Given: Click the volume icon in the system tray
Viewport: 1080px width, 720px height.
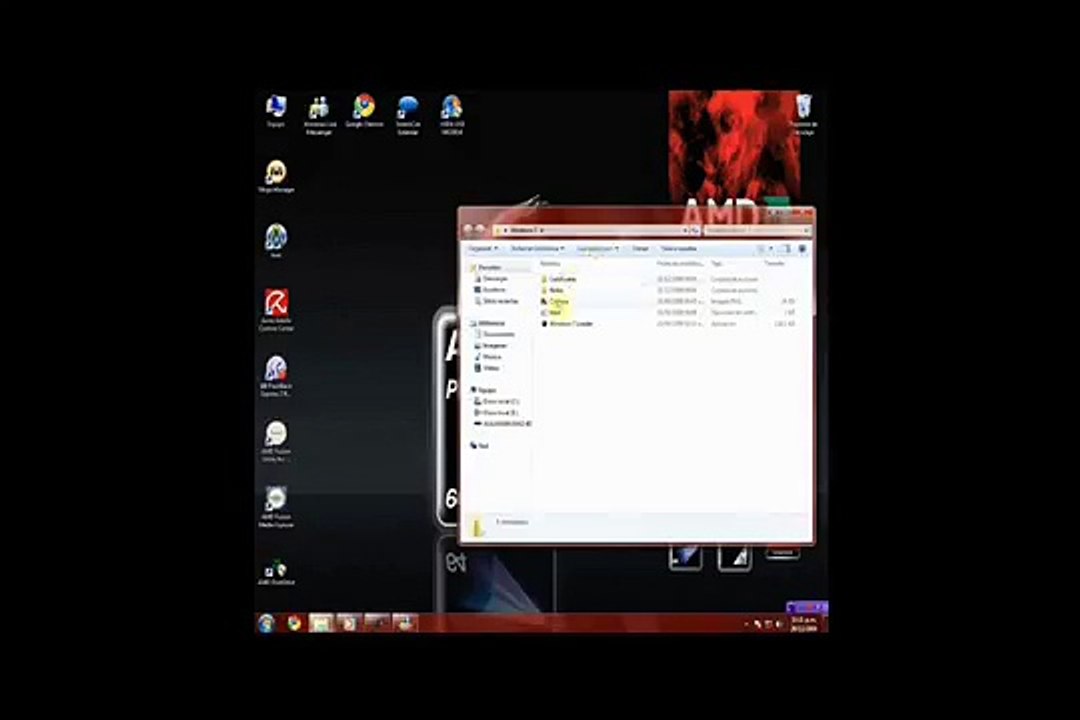Looking at the screenshot, I should tap(779, 624).
